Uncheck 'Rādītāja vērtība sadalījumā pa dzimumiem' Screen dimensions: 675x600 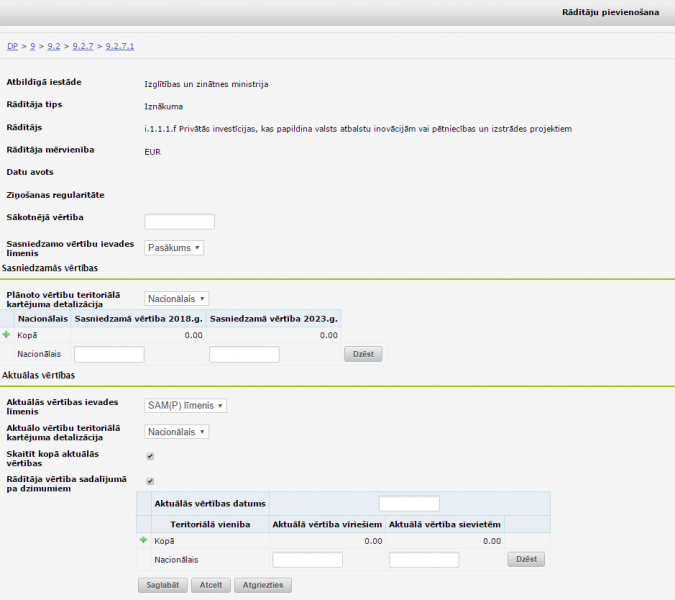[150, 481]
